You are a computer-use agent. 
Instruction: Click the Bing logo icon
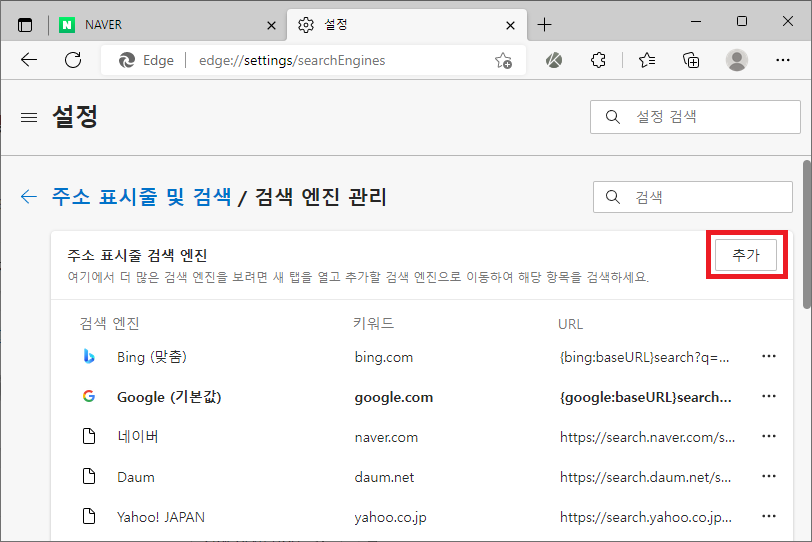tap(89, 357)
